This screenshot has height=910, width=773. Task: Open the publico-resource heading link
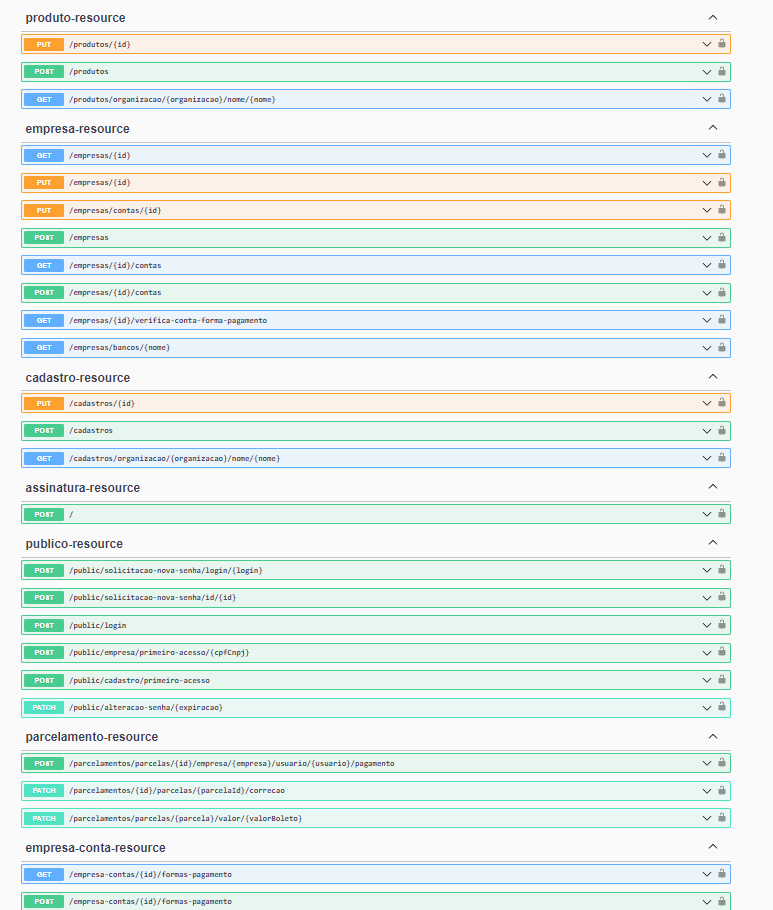(74, 544)
